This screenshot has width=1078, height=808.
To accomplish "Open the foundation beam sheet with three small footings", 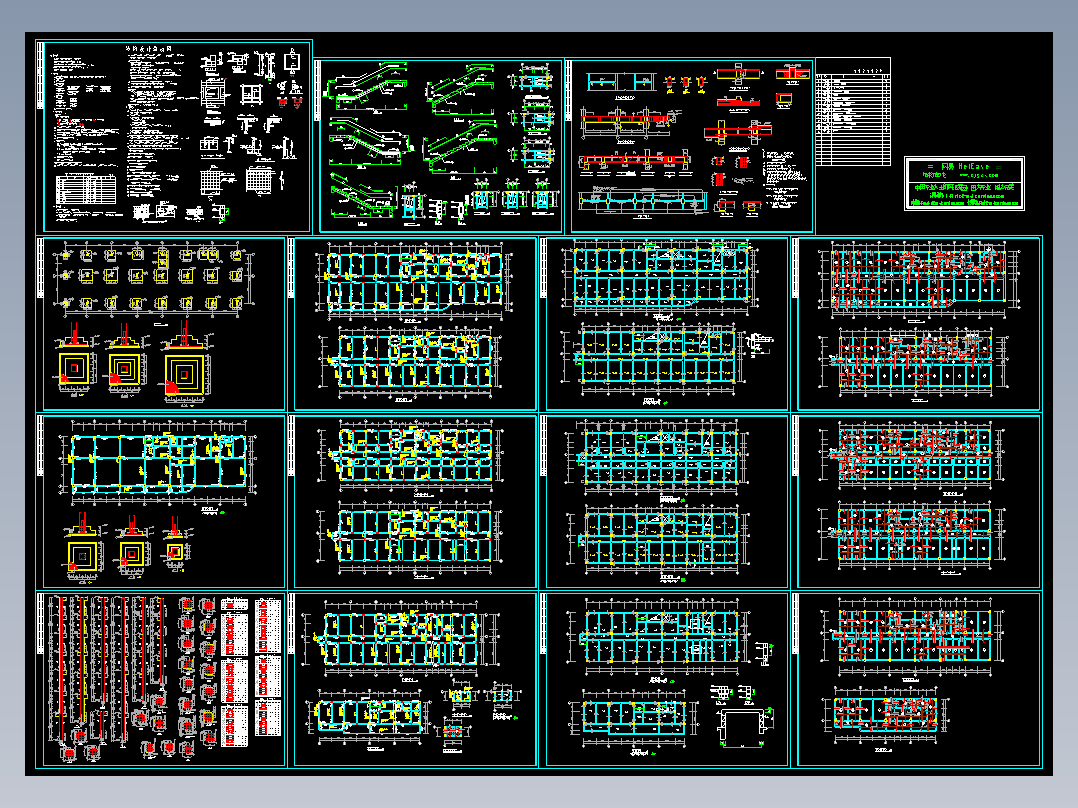I will (x=161, y=501).
